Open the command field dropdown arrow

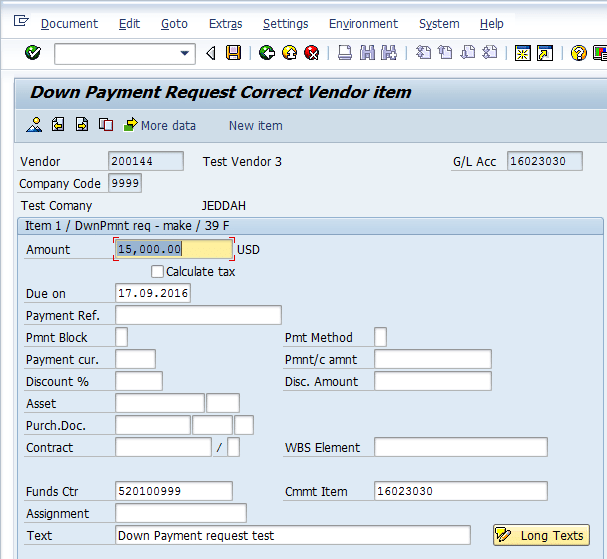[x=185, y=53]
